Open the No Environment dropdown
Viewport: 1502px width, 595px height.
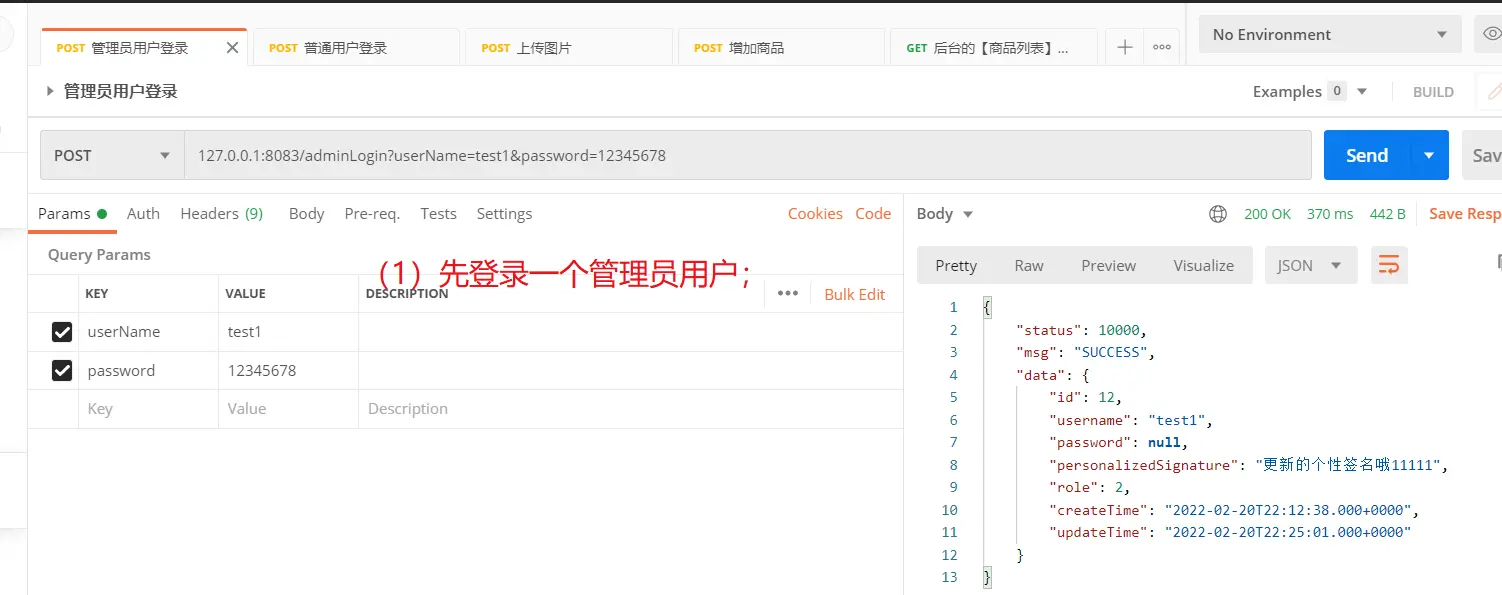(x=1330, y=35)
